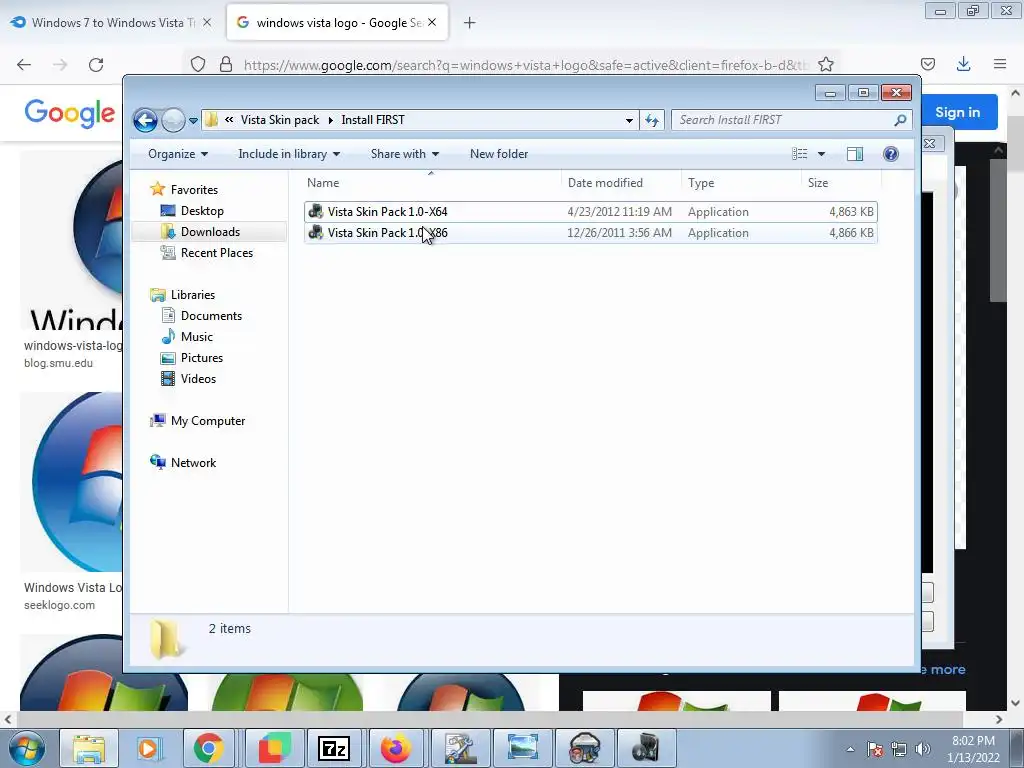The image size is (1024, 768).
Task: Open the Firefox hamburger menu
Action: (x=999, y=64)
